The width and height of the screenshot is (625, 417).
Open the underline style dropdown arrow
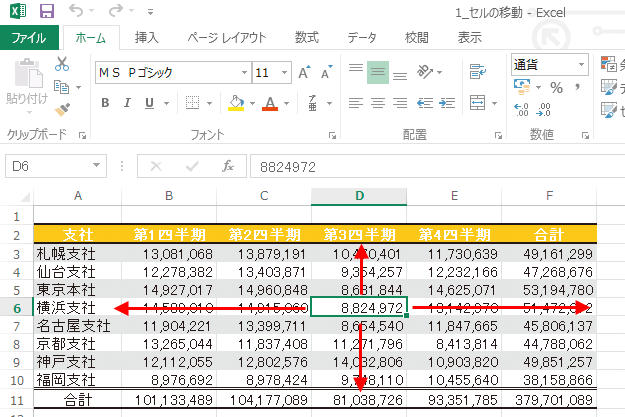pos(167,103)
